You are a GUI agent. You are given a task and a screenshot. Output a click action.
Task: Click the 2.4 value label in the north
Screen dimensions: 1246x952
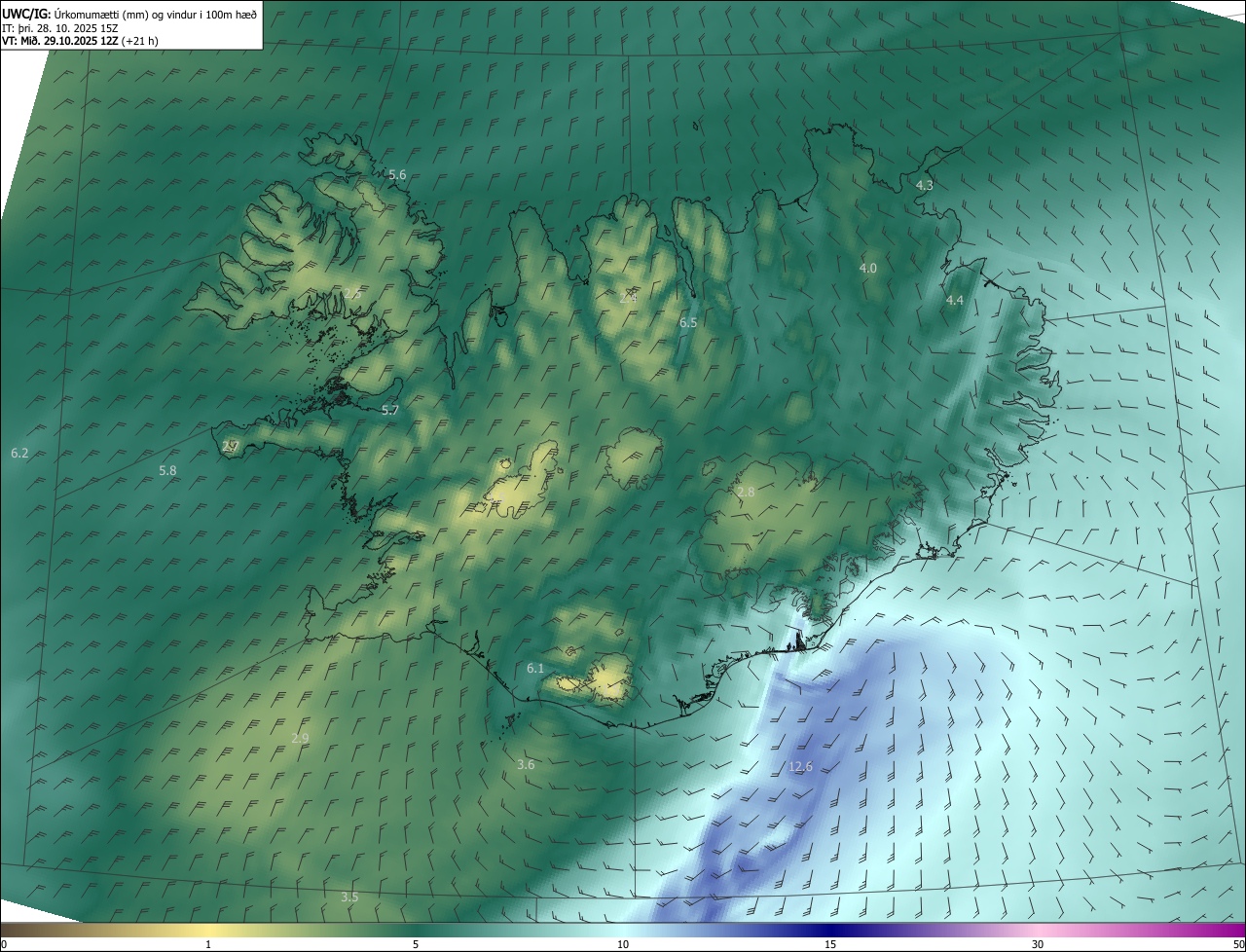click(628, 298)
